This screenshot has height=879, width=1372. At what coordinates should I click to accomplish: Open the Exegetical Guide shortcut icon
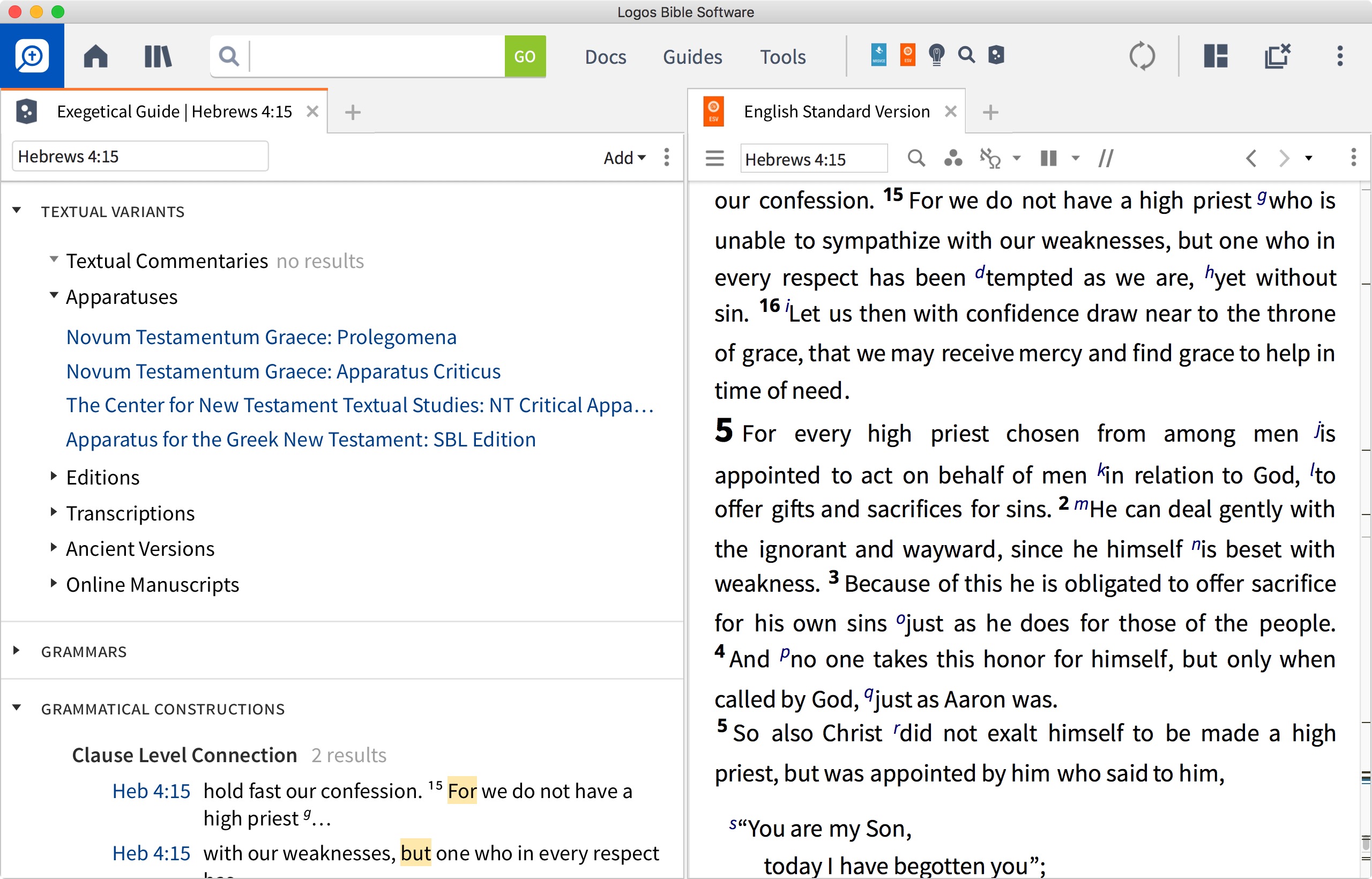[x=996, y=55]
